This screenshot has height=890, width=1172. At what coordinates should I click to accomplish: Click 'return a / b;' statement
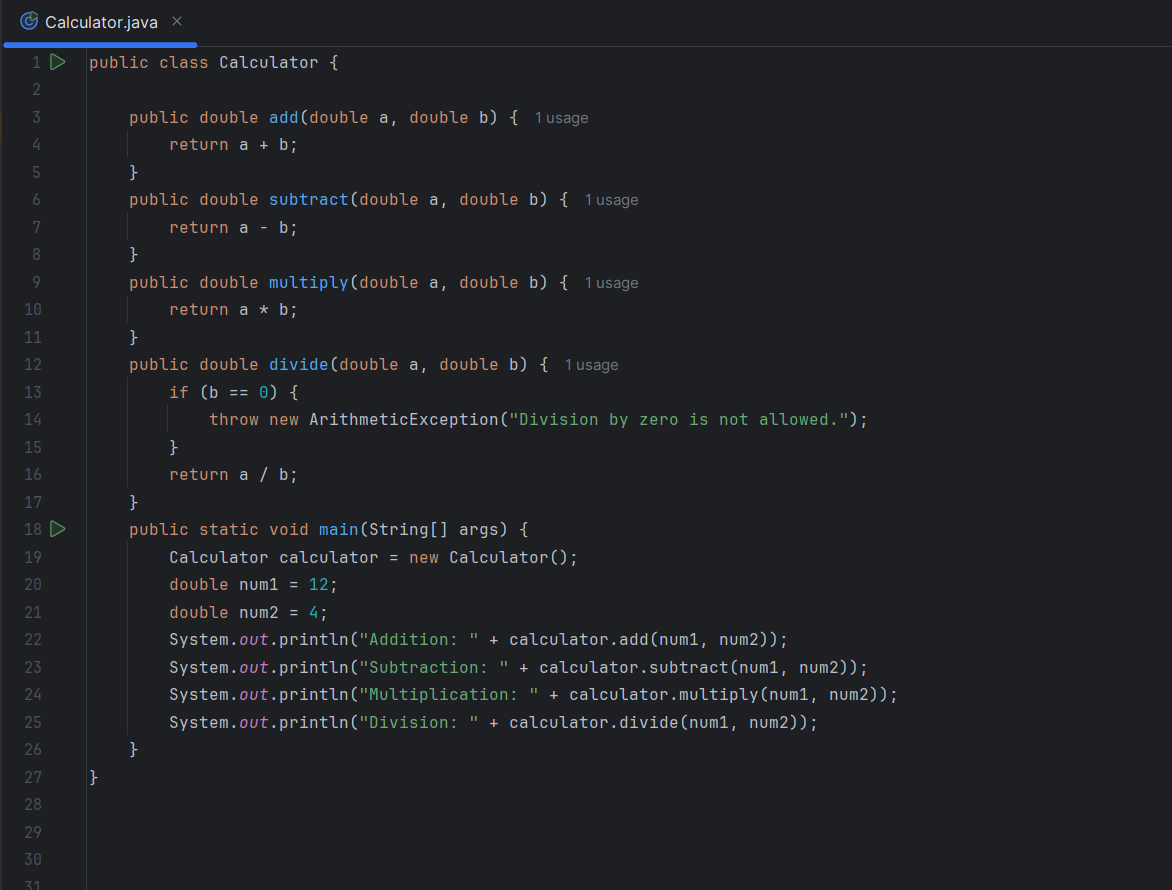click(x=233, y=475)
